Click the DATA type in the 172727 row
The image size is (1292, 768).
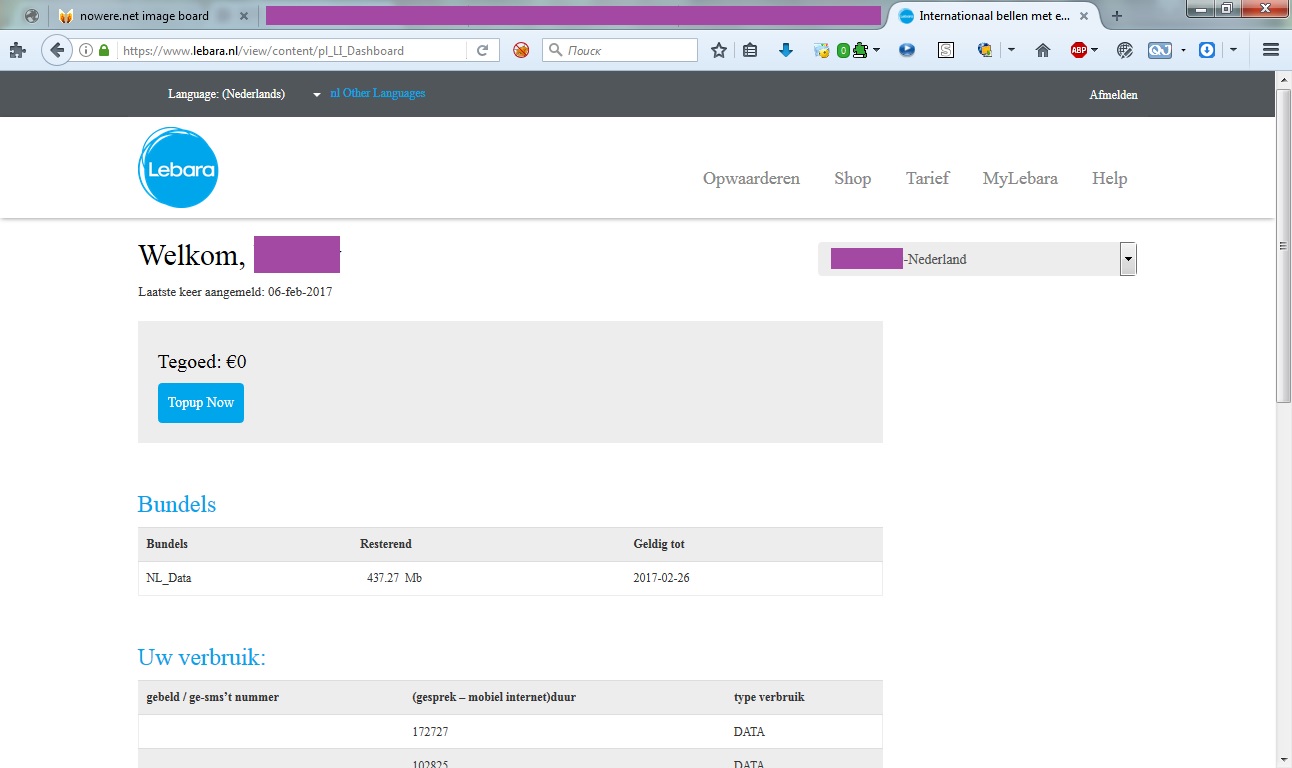pos(749,732)
